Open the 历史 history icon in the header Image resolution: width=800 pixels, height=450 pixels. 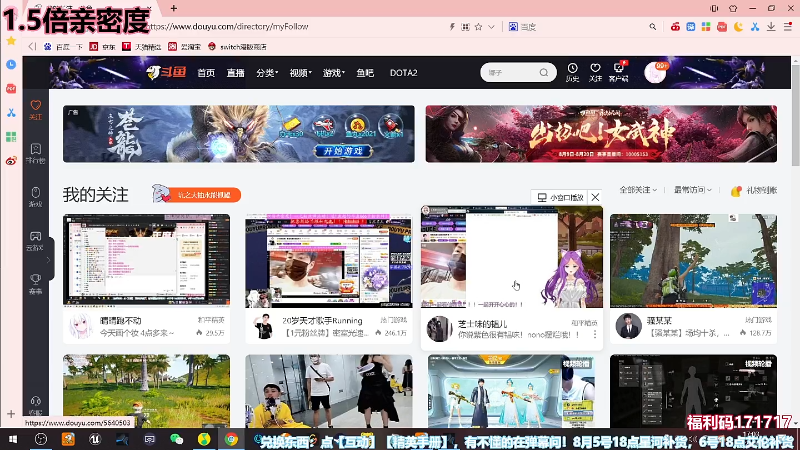pos(572,72)
